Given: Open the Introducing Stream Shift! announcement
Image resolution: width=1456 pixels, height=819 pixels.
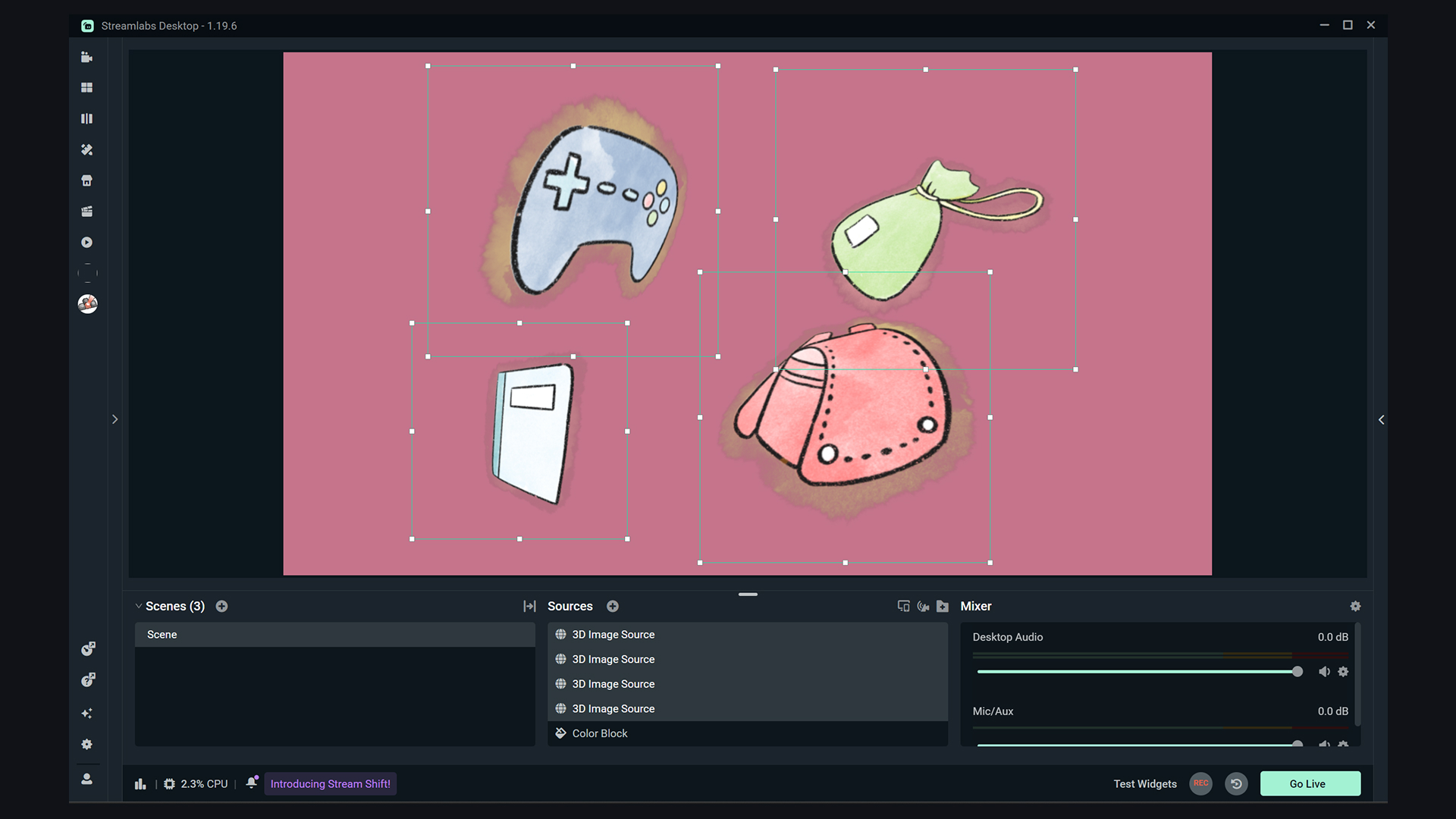Looking at the screenshot, I should point(331,784).
